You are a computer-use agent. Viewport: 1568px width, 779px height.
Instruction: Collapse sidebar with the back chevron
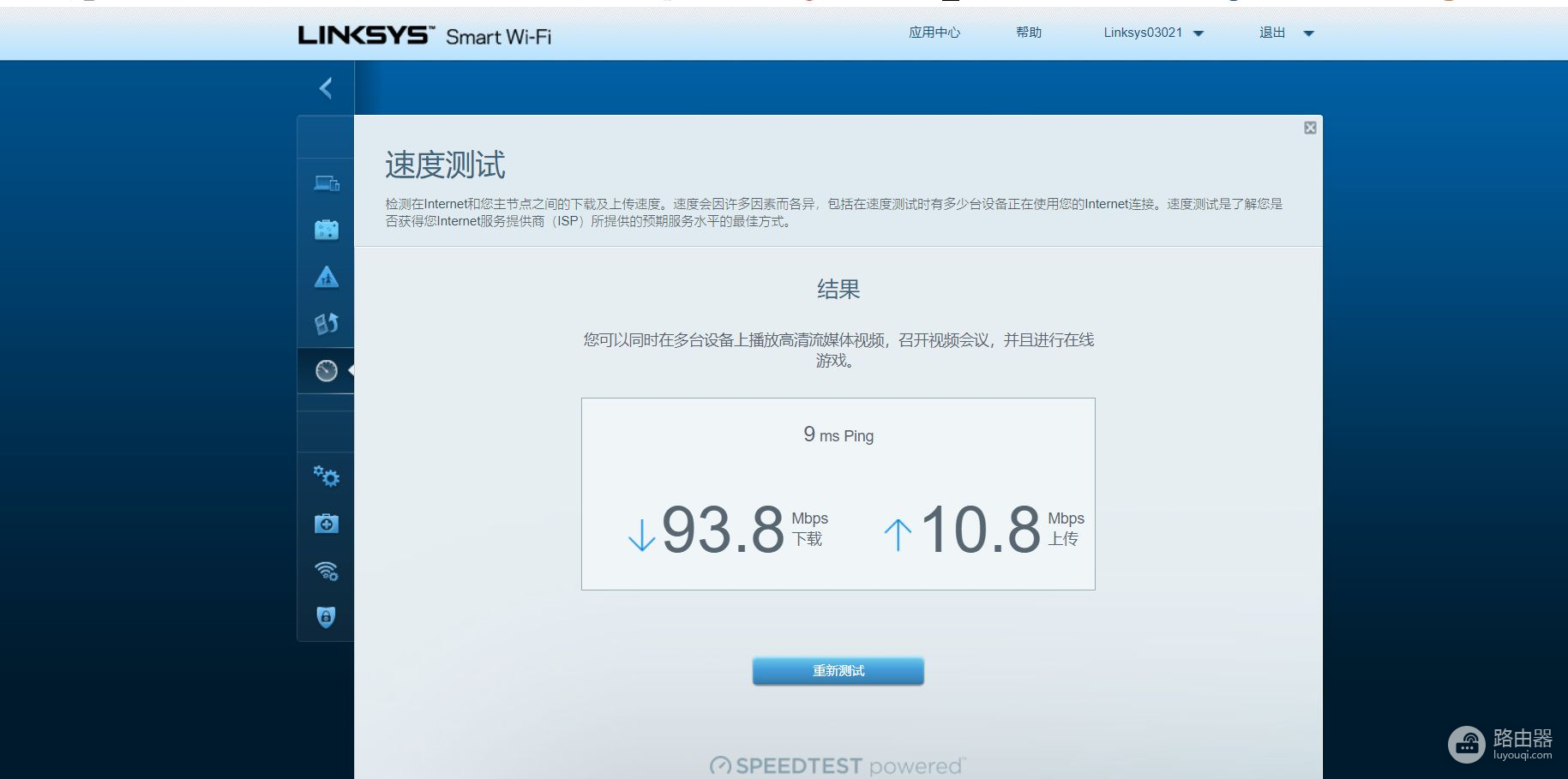click(326, 88)
